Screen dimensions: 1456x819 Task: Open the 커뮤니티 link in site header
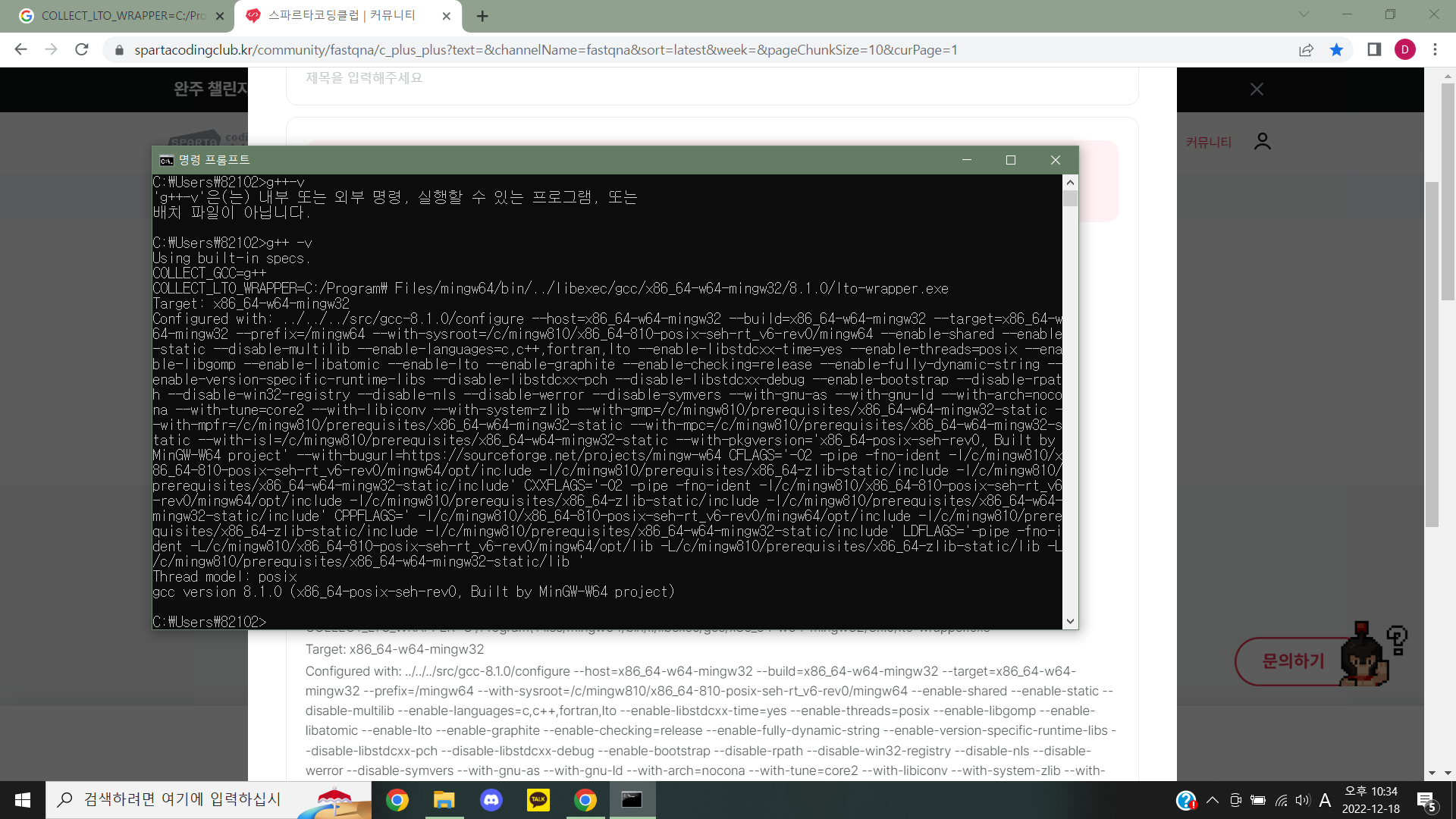(1209, 142)
